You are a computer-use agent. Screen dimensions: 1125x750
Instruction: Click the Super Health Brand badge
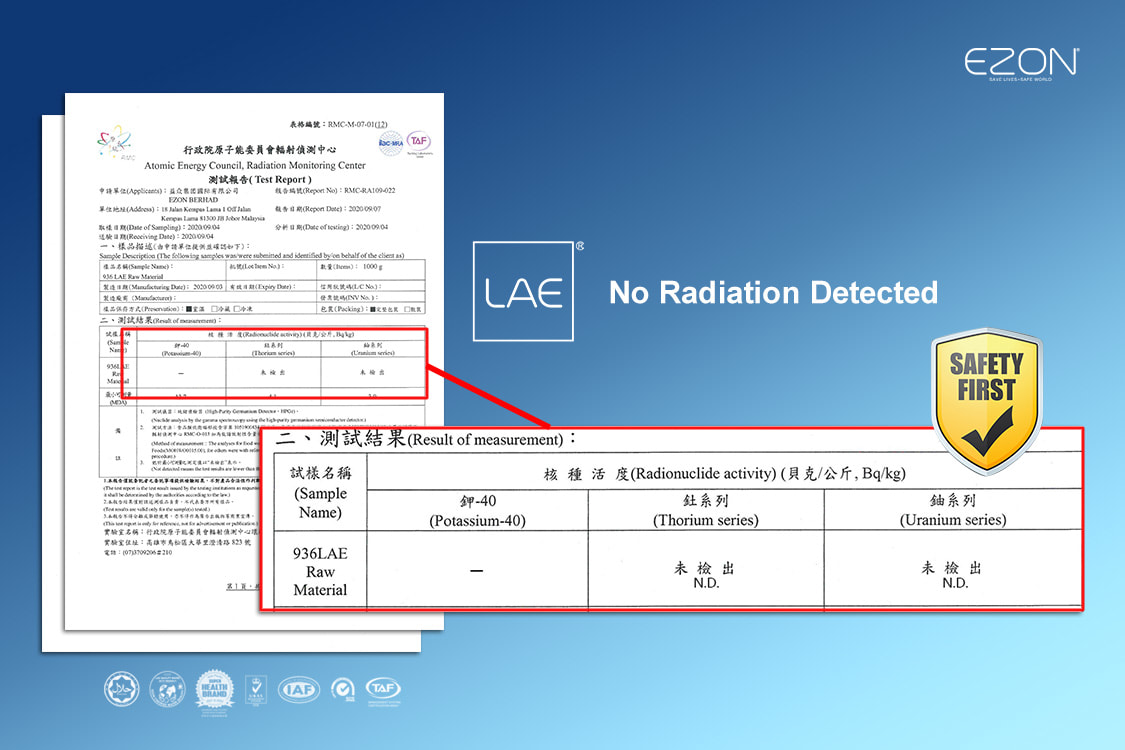215,691
